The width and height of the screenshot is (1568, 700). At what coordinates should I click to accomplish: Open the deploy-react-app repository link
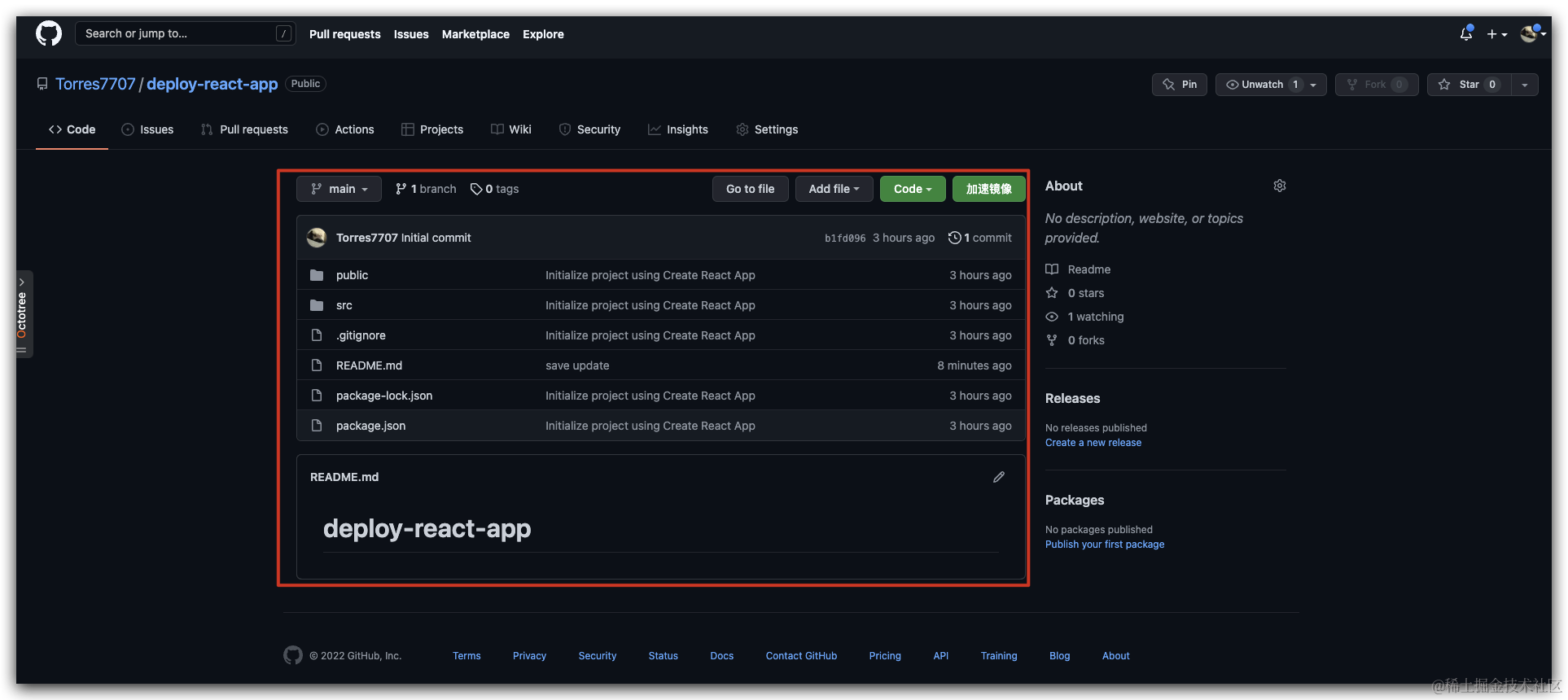point(212,84)
